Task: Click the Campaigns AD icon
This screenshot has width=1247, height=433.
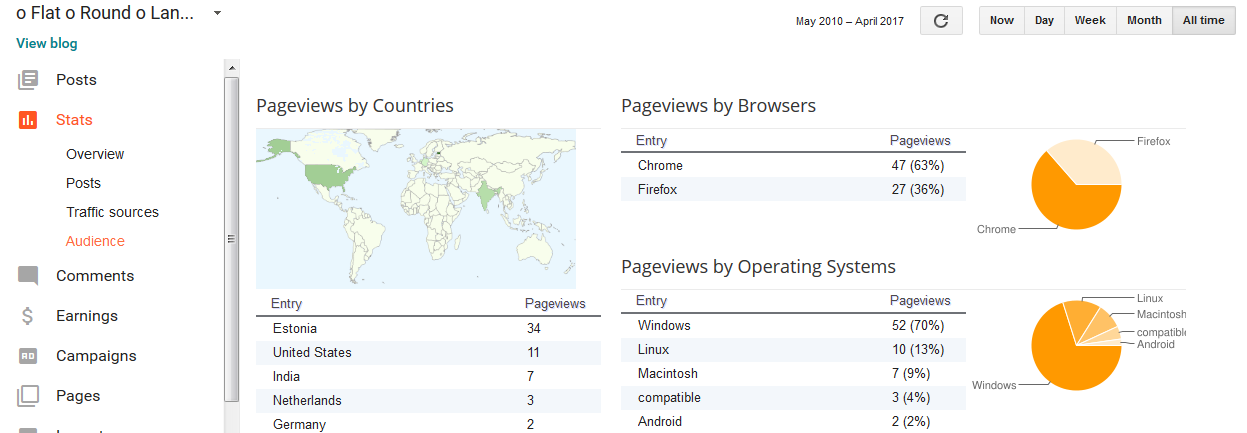Action: [28, 356]
